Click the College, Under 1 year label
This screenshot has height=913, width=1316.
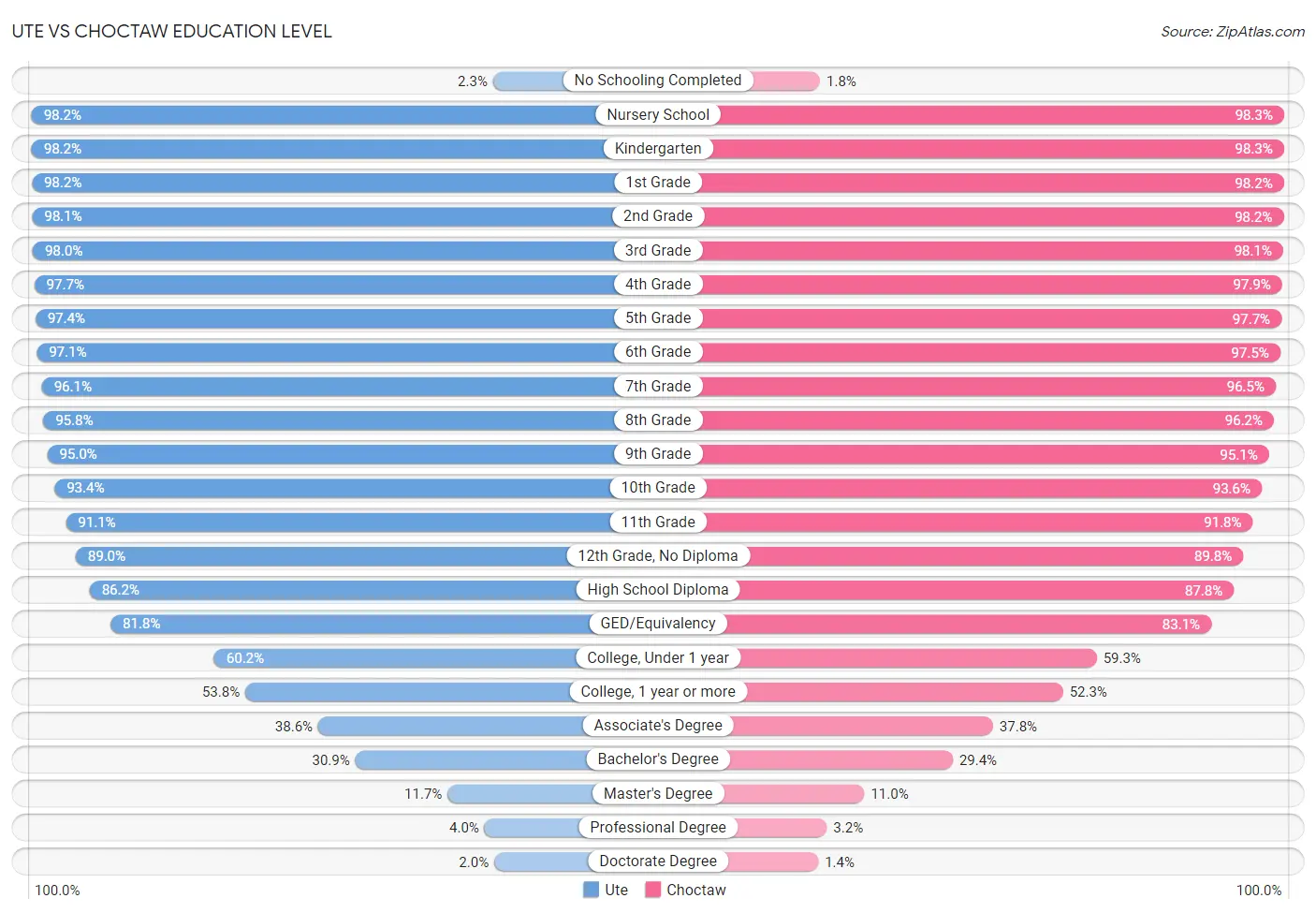658,657
